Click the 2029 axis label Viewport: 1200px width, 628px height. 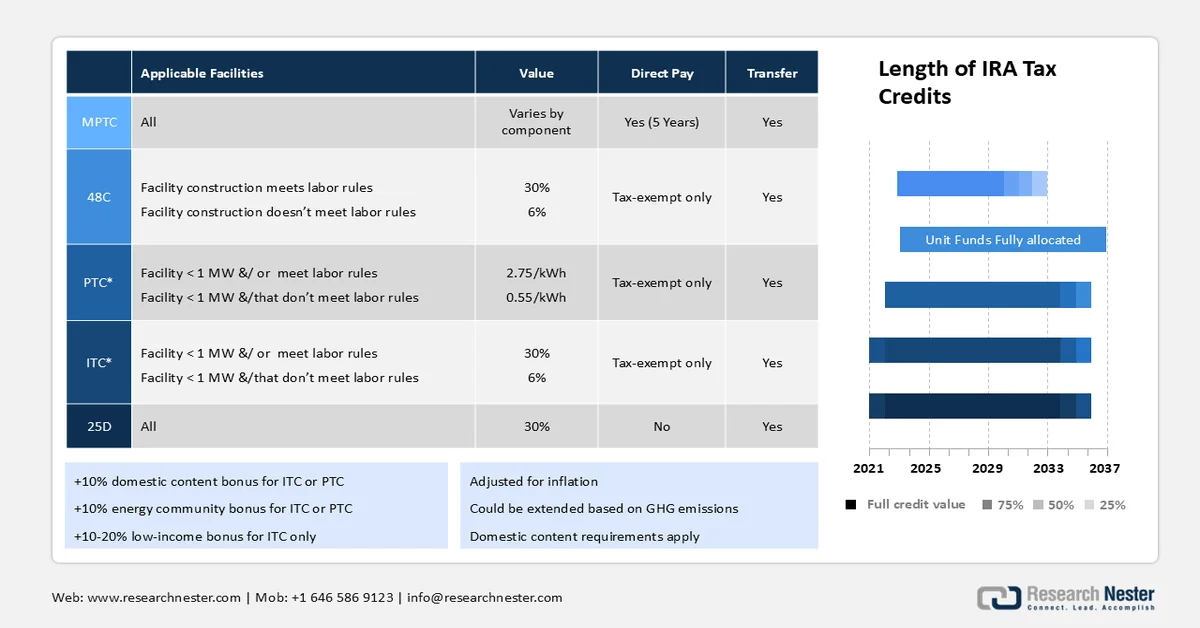click(x=988, y=468)
